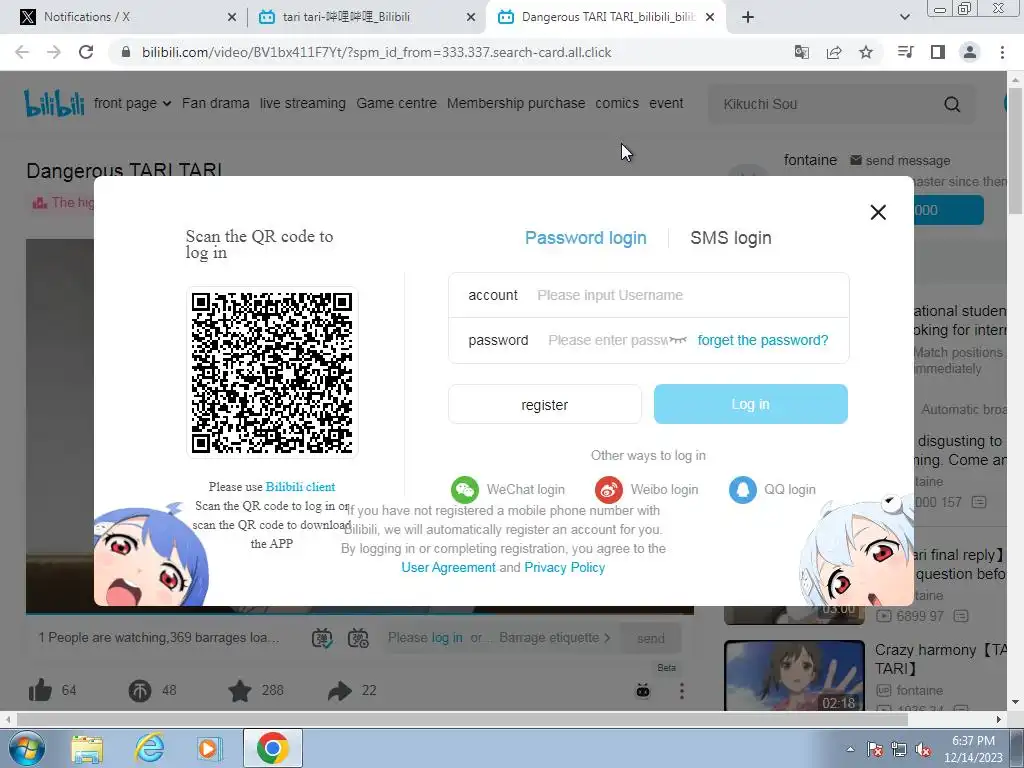Click the 'log in' link in barrage bar
The image size is (1024, 768).
pos(447,637)
